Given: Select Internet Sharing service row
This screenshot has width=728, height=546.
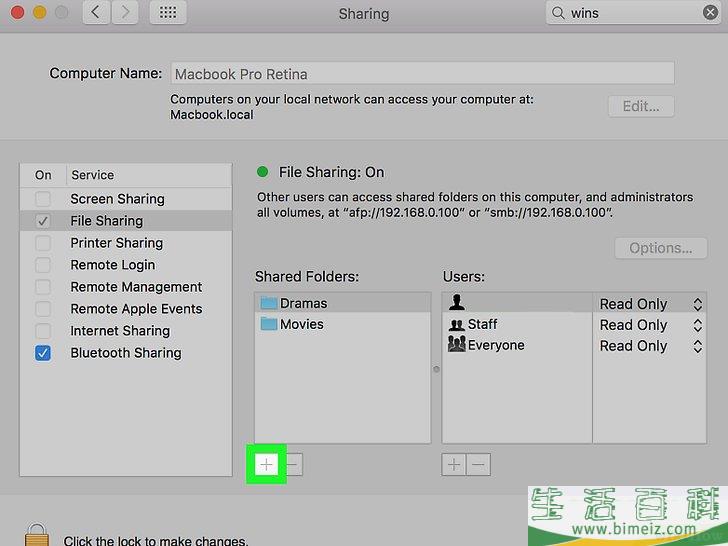Looking at the screenshot, I should coord(126,331).
